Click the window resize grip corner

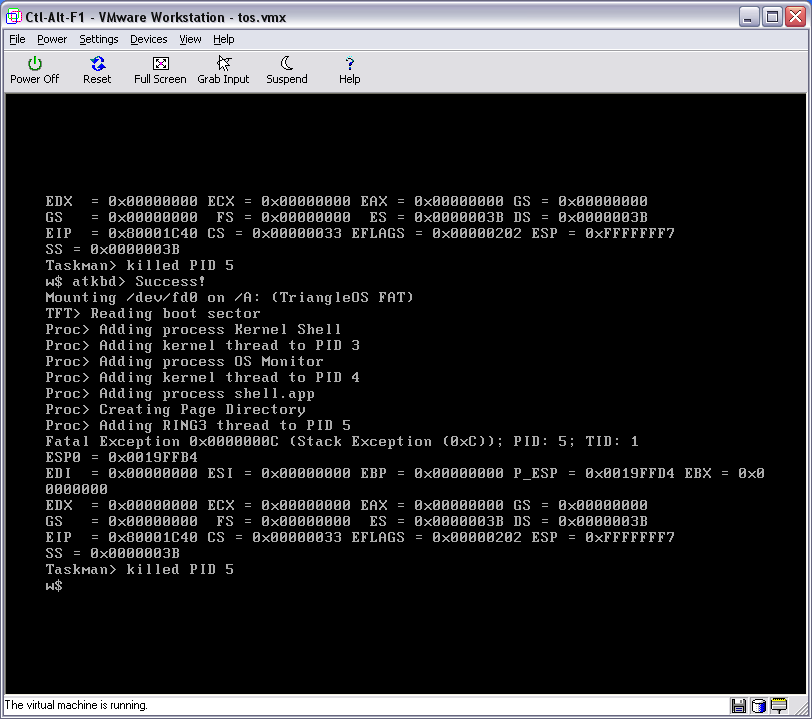(x=803, y=710)
